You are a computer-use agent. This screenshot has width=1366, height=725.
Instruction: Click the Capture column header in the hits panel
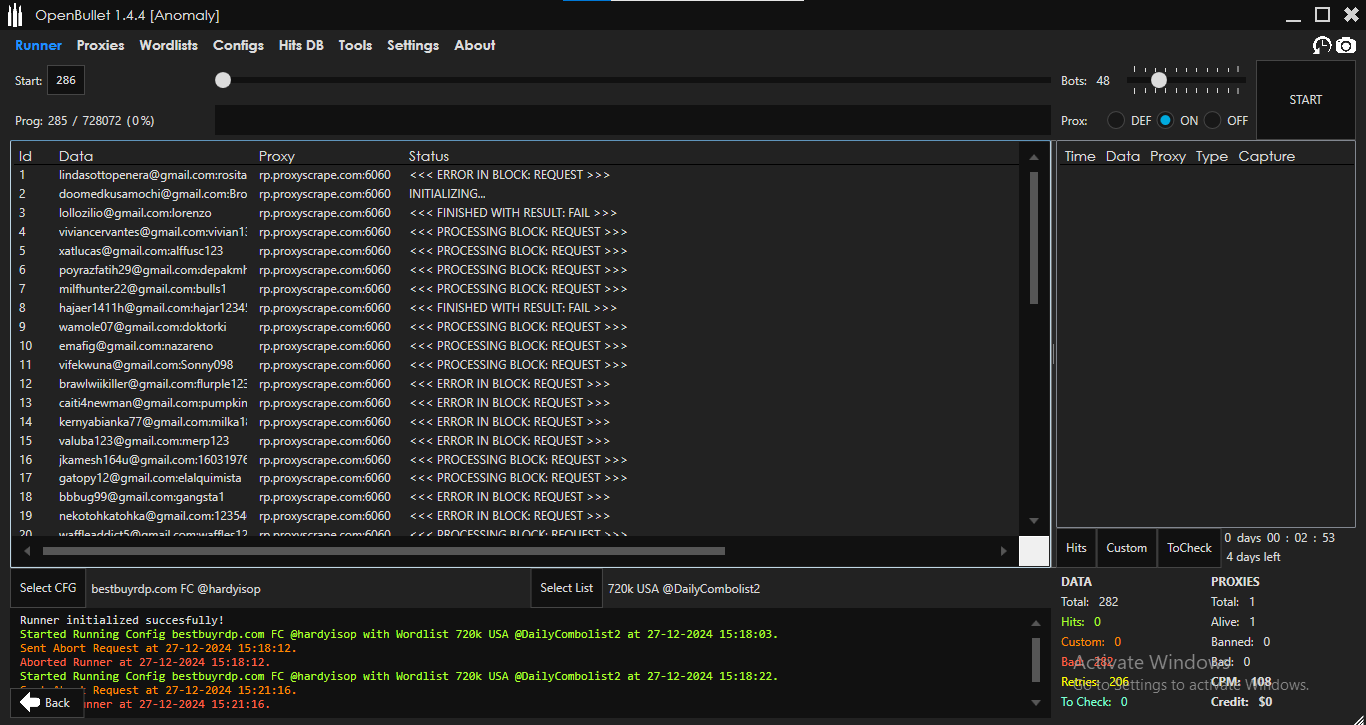click(x=1267, y=156)
